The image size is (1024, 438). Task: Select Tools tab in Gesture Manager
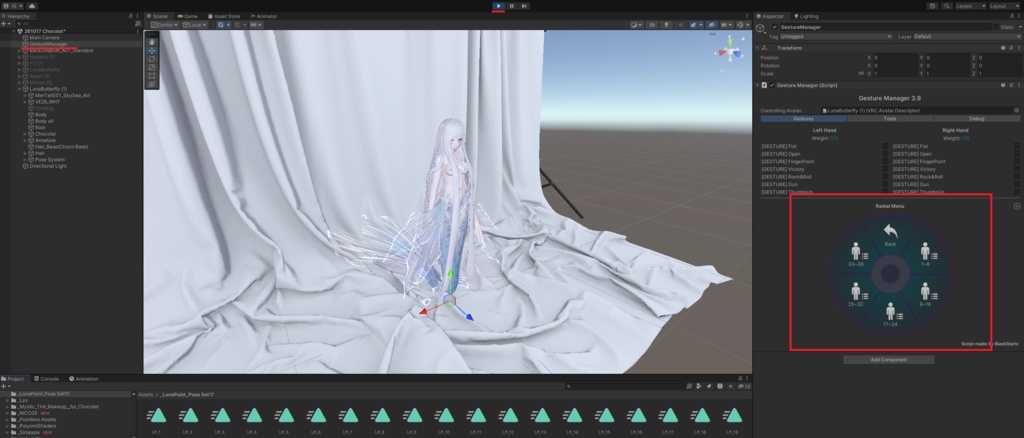click(890, 119)
